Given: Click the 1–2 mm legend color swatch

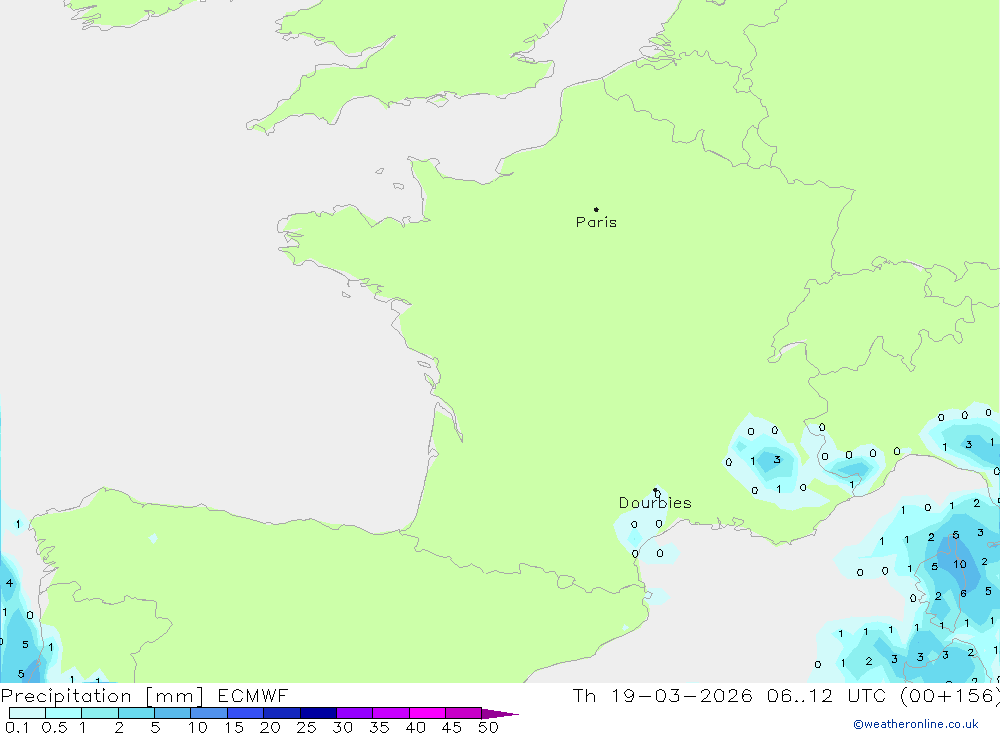Looking at the screenshot, I should coord(100,713).
